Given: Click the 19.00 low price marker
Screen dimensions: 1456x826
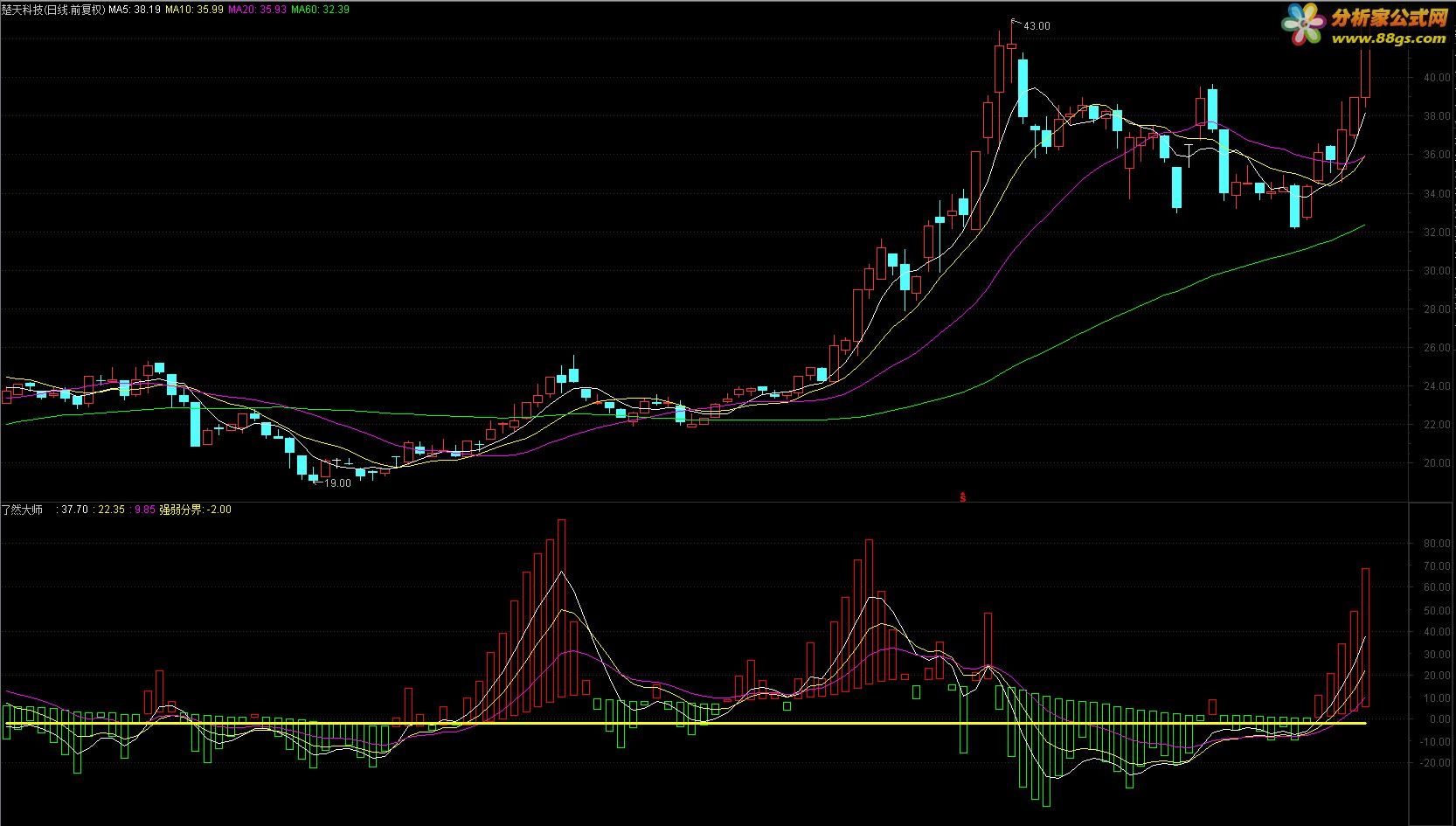Looking at the screenshot, I should (337, 483).
